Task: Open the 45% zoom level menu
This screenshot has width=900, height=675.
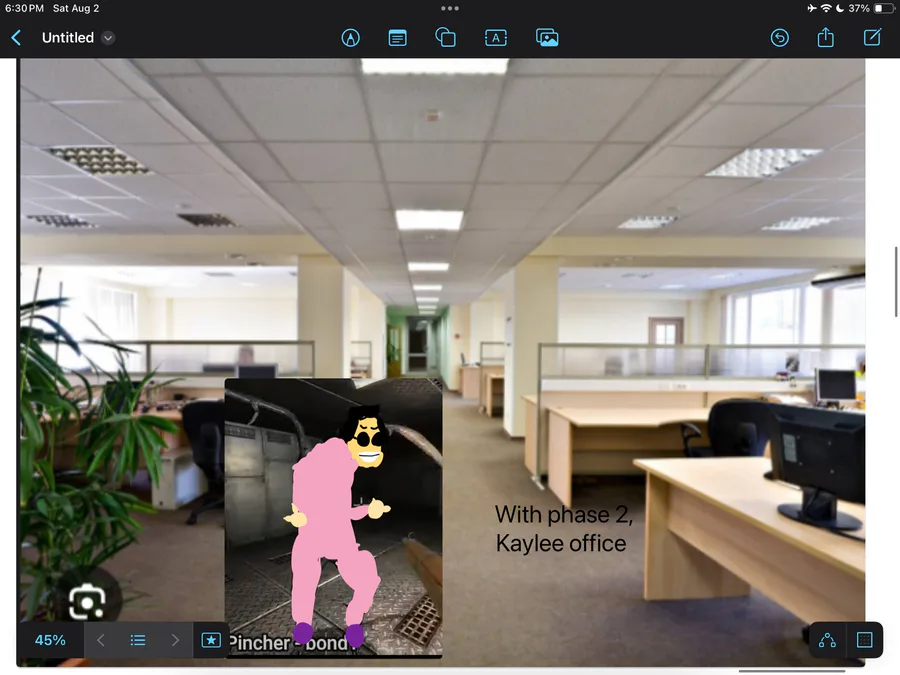Action: pos(51,640)
